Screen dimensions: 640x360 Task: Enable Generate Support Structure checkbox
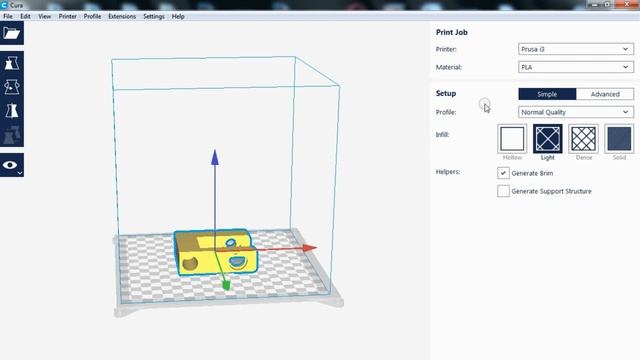503,191
